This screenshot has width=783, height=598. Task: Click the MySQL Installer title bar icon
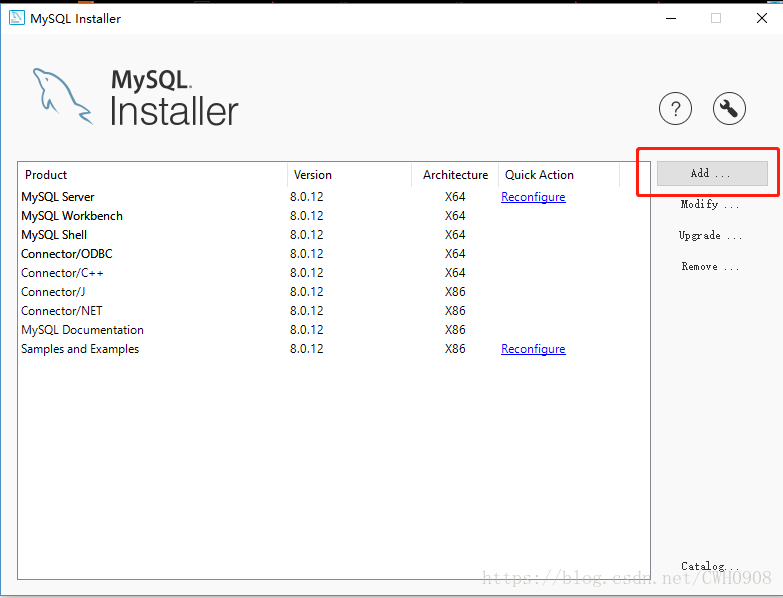coord(16,18)
